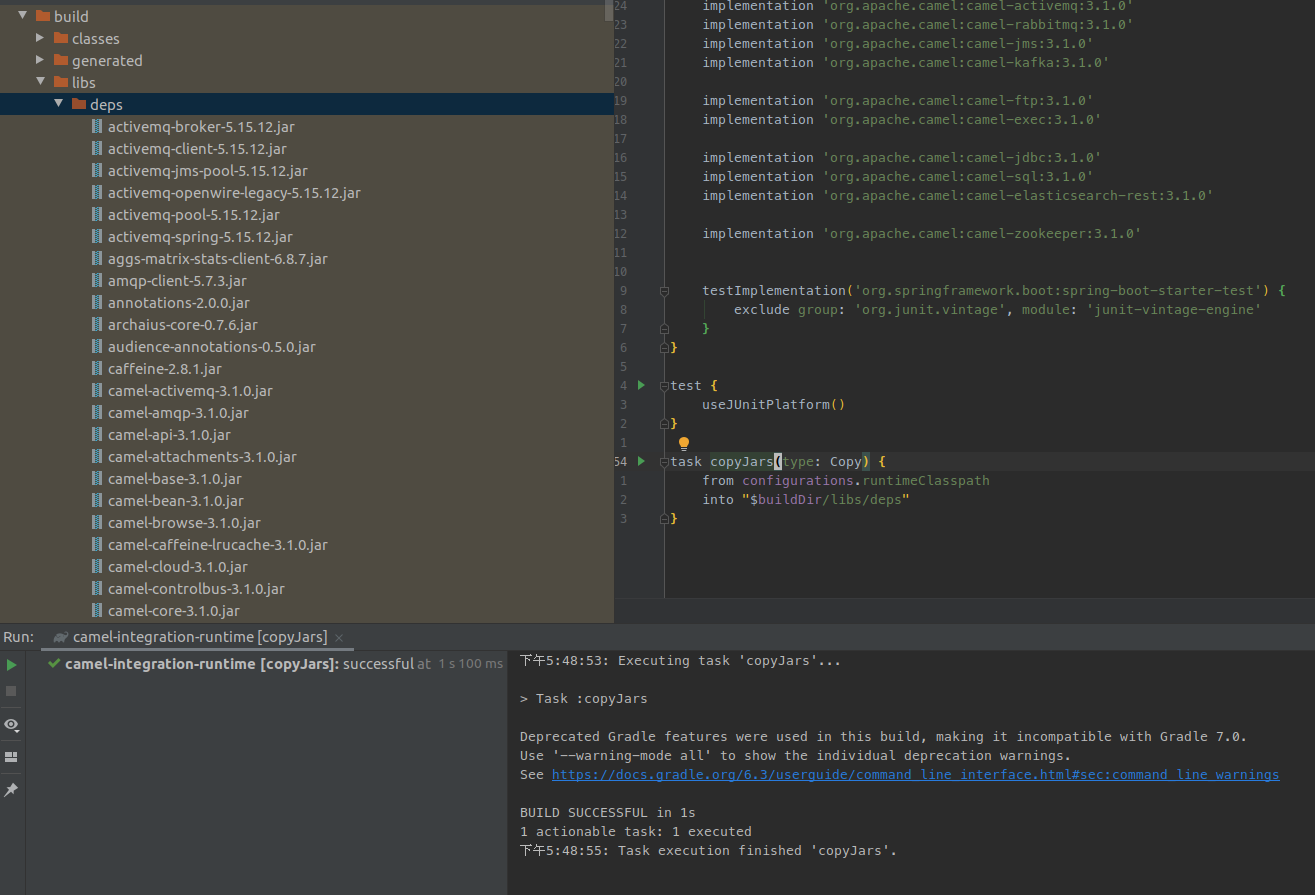Close the copyJars run tab

[x=336, y=636]
